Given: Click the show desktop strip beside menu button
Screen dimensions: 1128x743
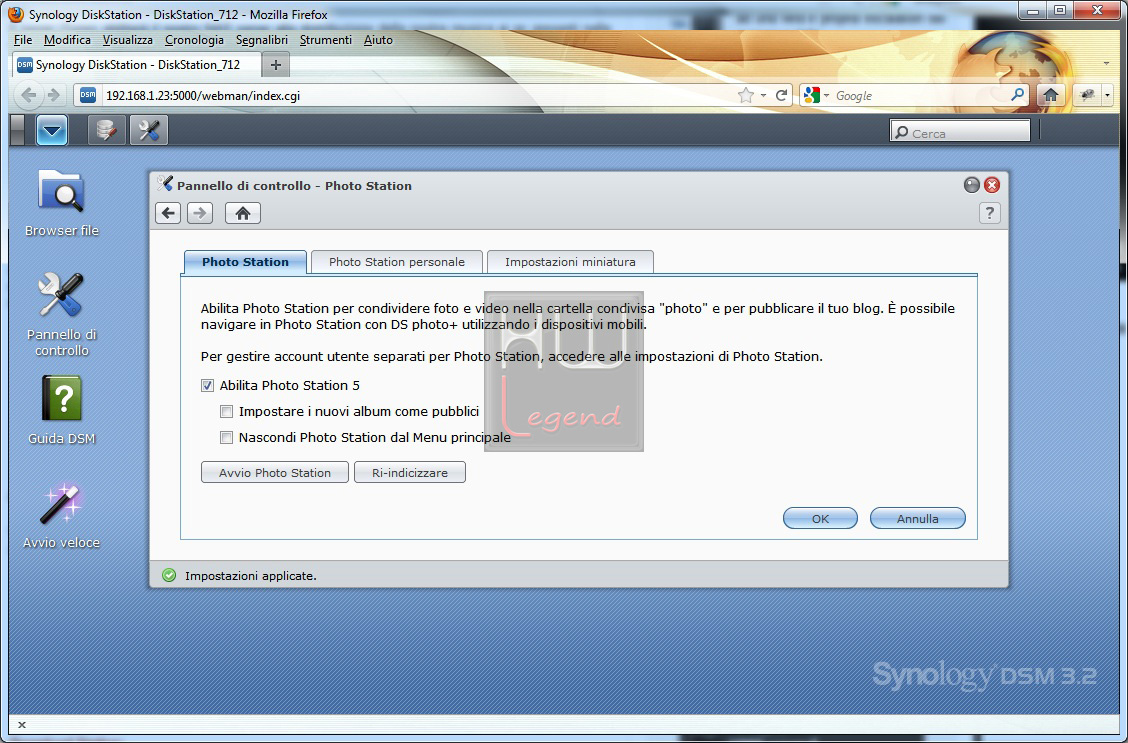Looking at the screenshot, I should (x=18, y=130).
